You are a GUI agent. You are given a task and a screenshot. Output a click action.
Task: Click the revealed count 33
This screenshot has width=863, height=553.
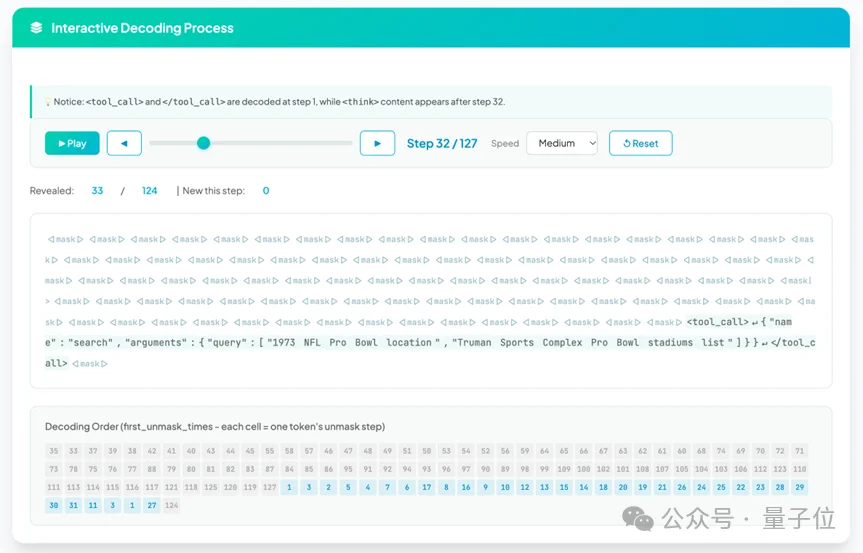pyautogui.click(x=97, y=191)
